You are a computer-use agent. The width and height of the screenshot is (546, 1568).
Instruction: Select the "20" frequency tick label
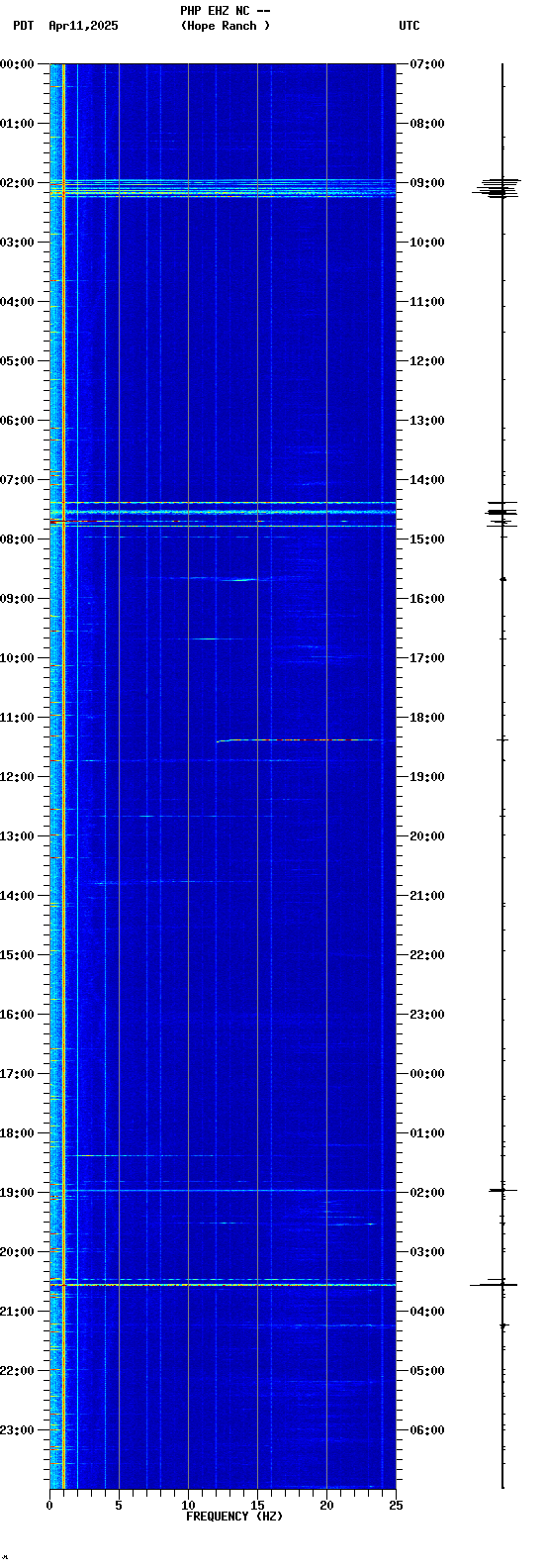click(326, 1506)
